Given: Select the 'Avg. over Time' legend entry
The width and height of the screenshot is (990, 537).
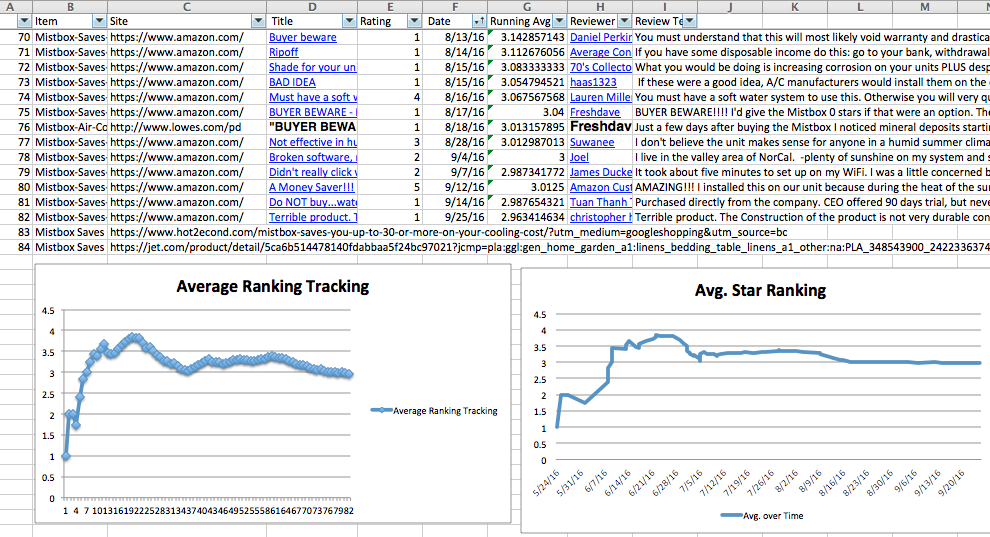Looking at the screenshot, I should pos(762,516).
